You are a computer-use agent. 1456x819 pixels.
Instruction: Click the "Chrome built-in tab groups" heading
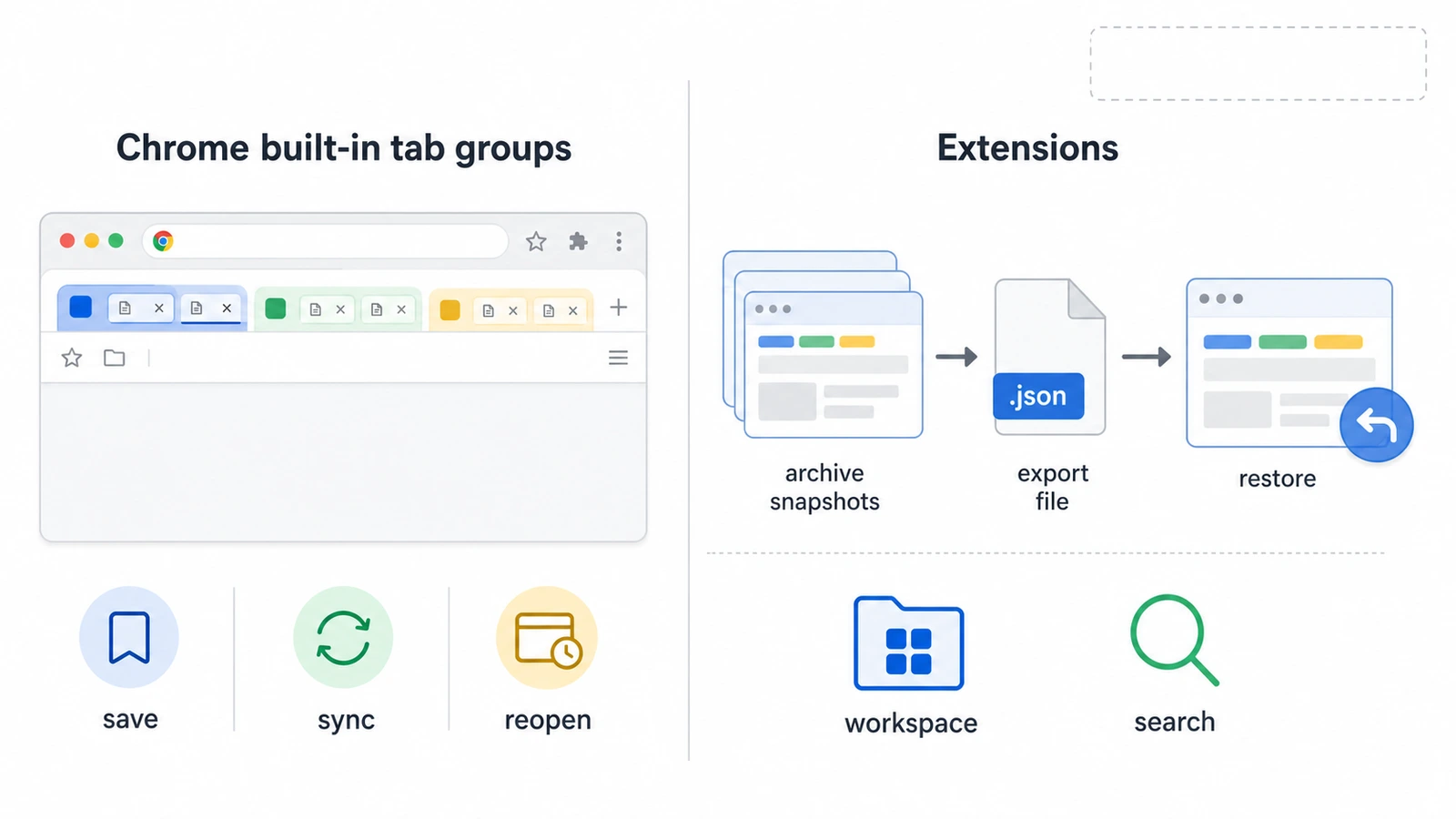[x=344, y=148]
